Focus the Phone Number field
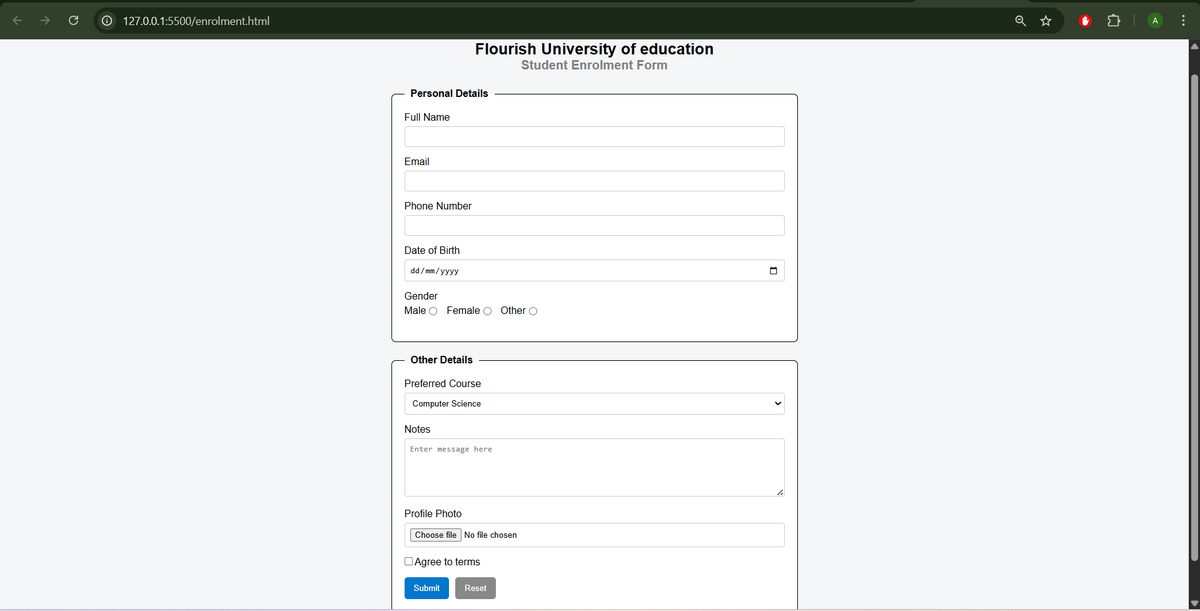Viewport: 1200px width, 611px height. (x=594, y=225)
